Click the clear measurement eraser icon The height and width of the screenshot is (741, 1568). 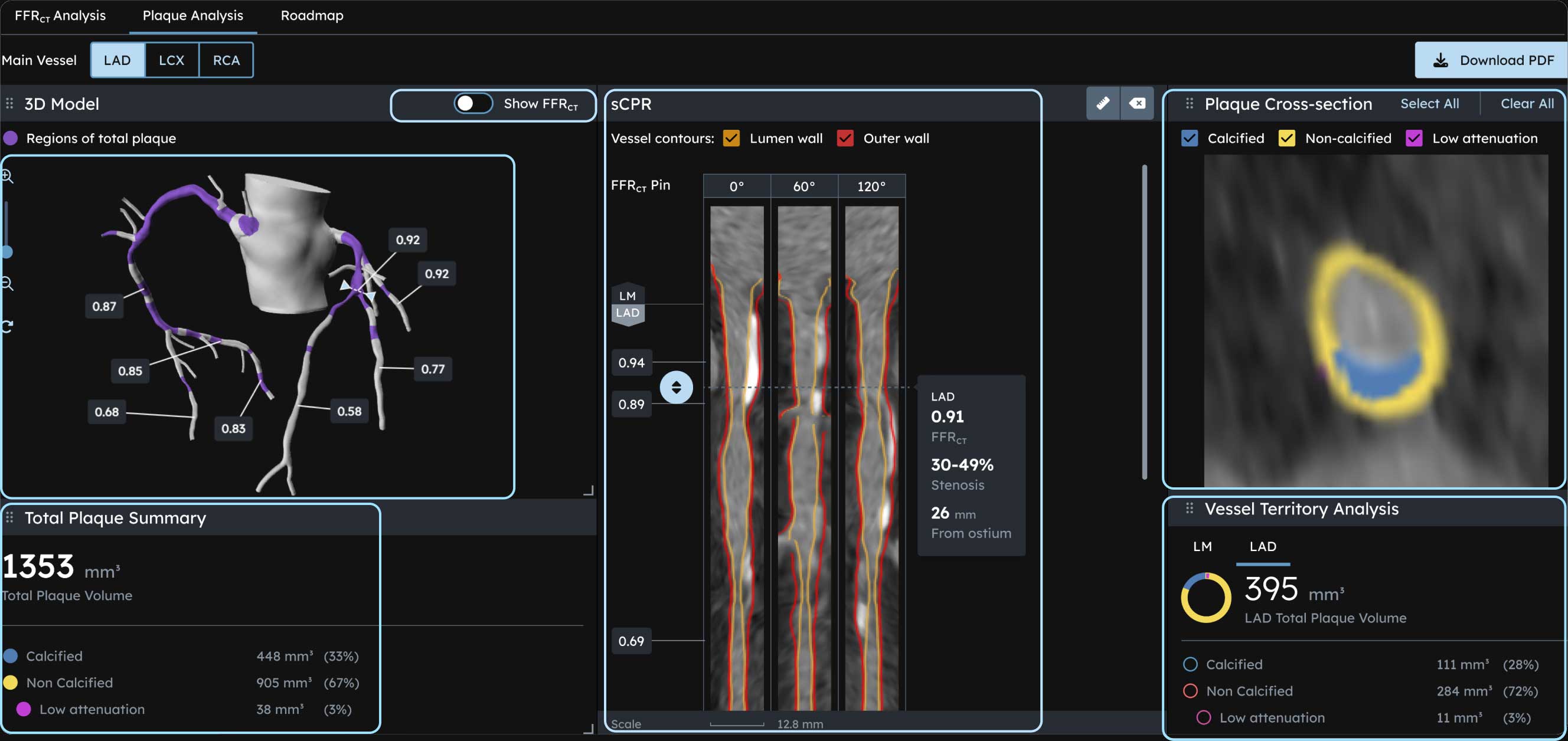[x=1138, y=103]
